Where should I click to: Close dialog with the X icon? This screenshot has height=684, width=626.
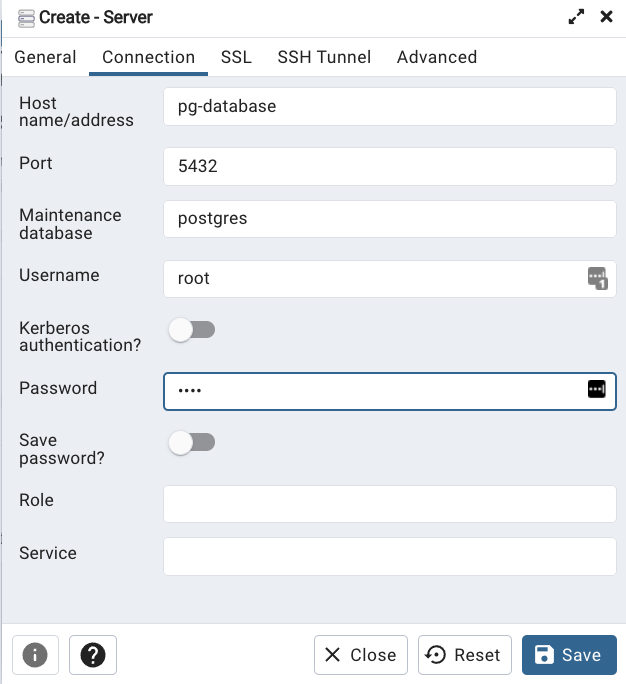click(x=606, y=17)
